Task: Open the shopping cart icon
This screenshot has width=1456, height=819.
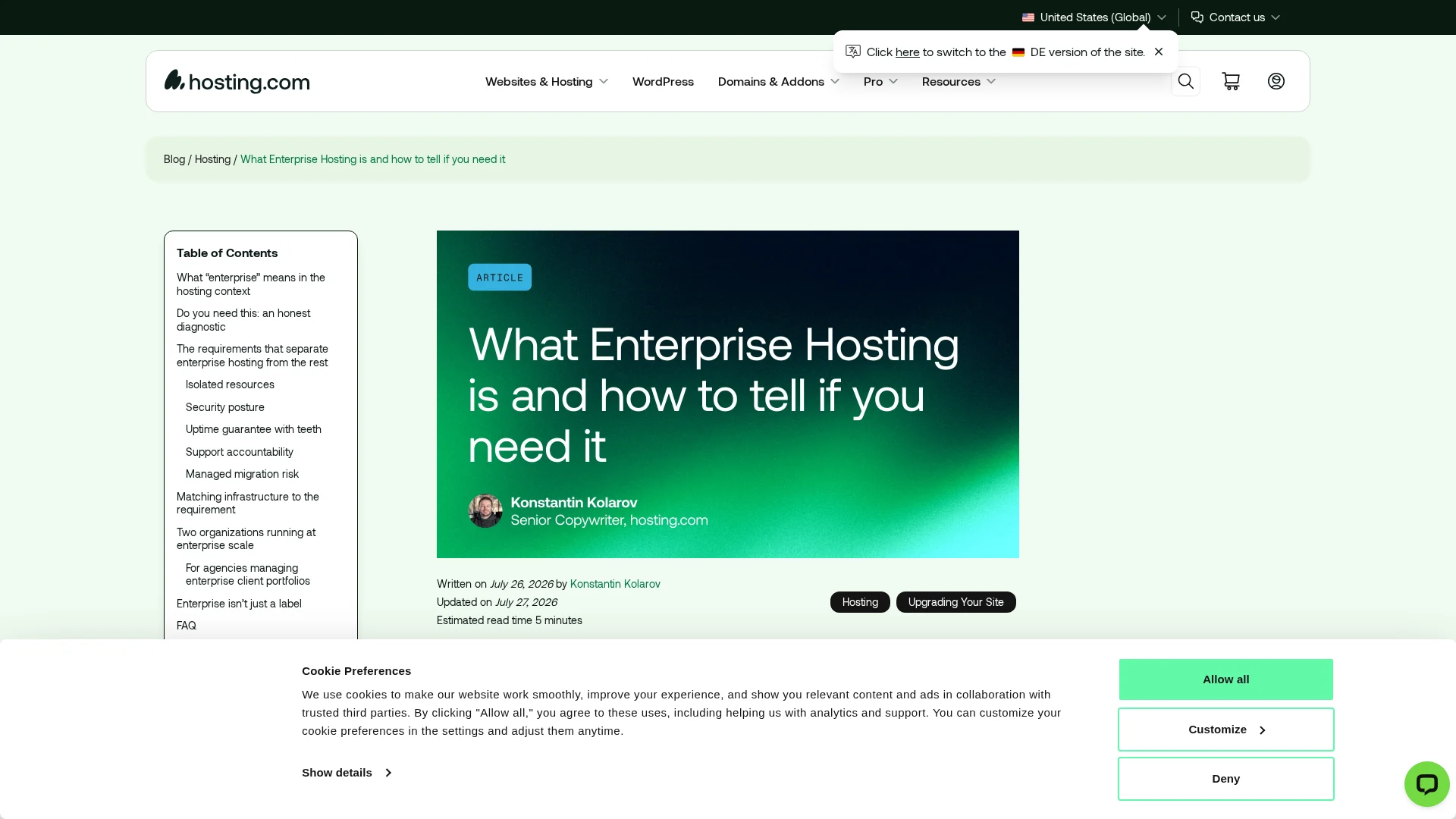Action: pyautogui.click(x=1231, y=81)
